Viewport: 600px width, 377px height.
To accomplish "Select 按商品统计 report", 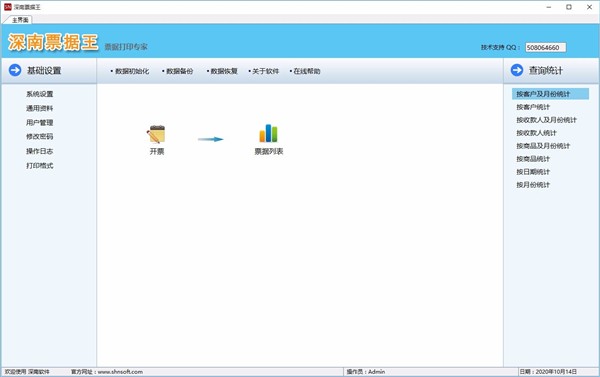I will pyautogui.click(x=533, y=159).
